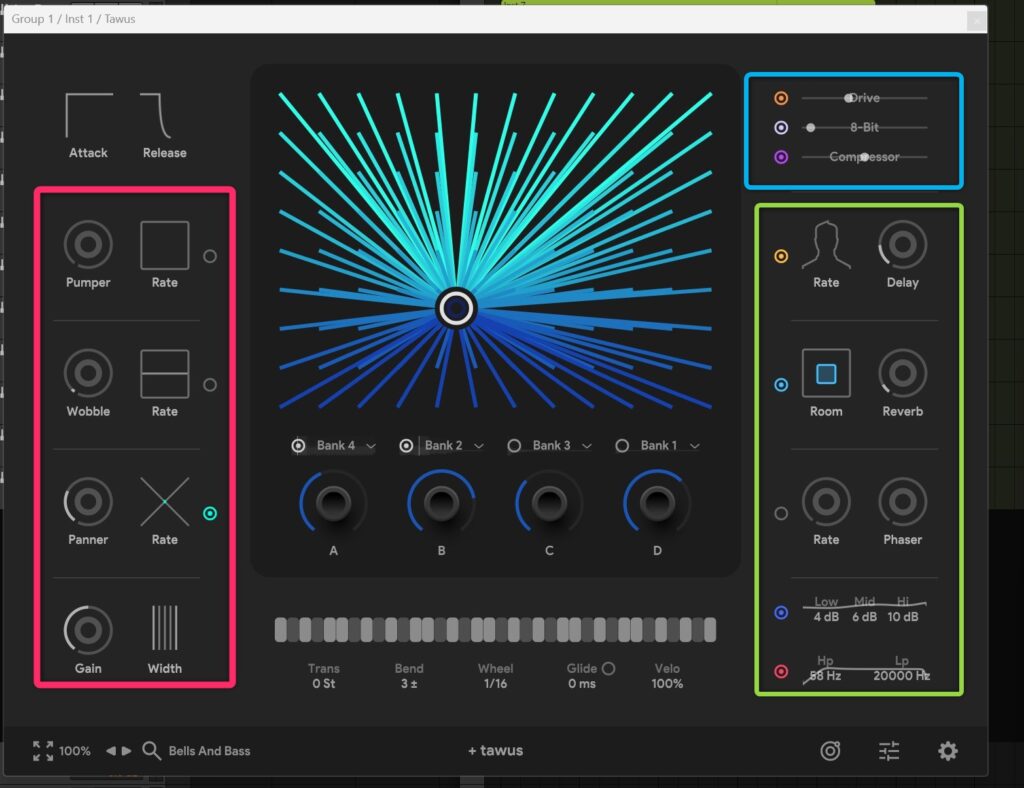The height and width of the screenshot is (788, 1024).
Task: Toggle the Phaser effect on
Action: point(781,513)
